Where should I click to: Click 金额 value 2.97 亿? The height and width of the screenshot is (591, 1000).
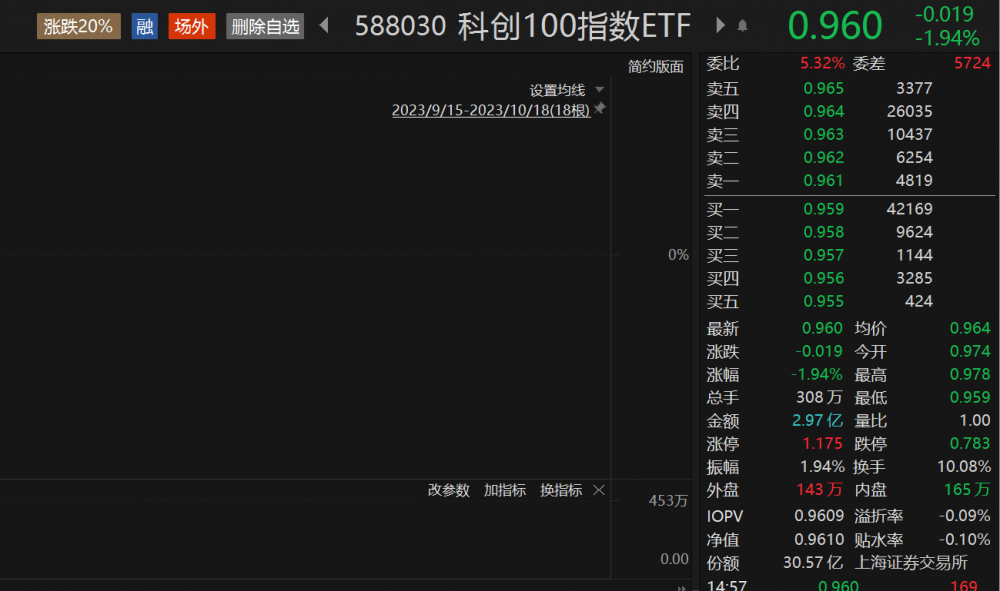pos(818,420)
